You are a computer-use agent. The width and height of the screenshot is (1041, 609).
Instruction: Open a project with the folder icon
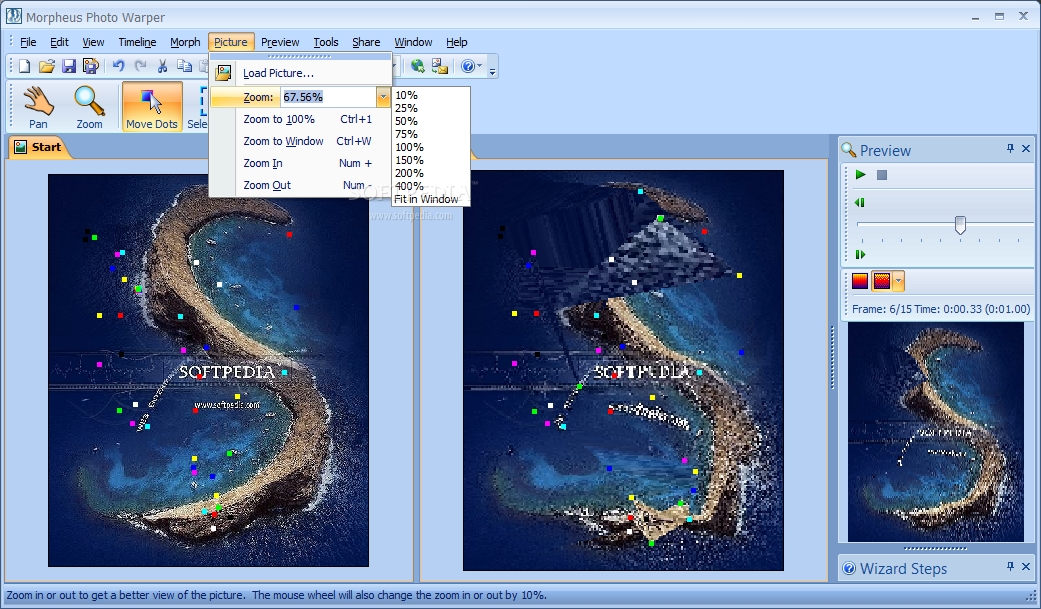coord(46,66)
